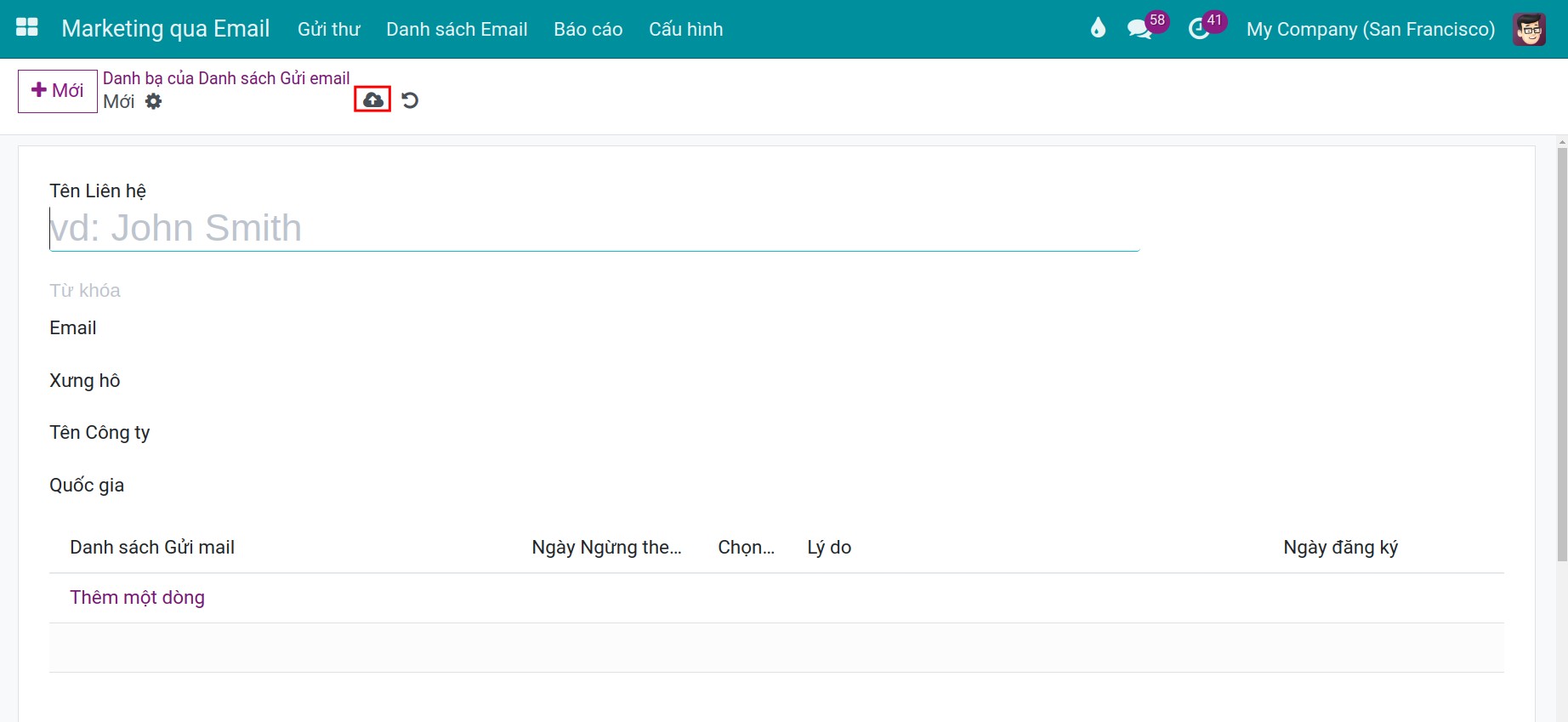Open the Danh sách Email menu
Screen dimensions: 1568x722
[457, 29]
